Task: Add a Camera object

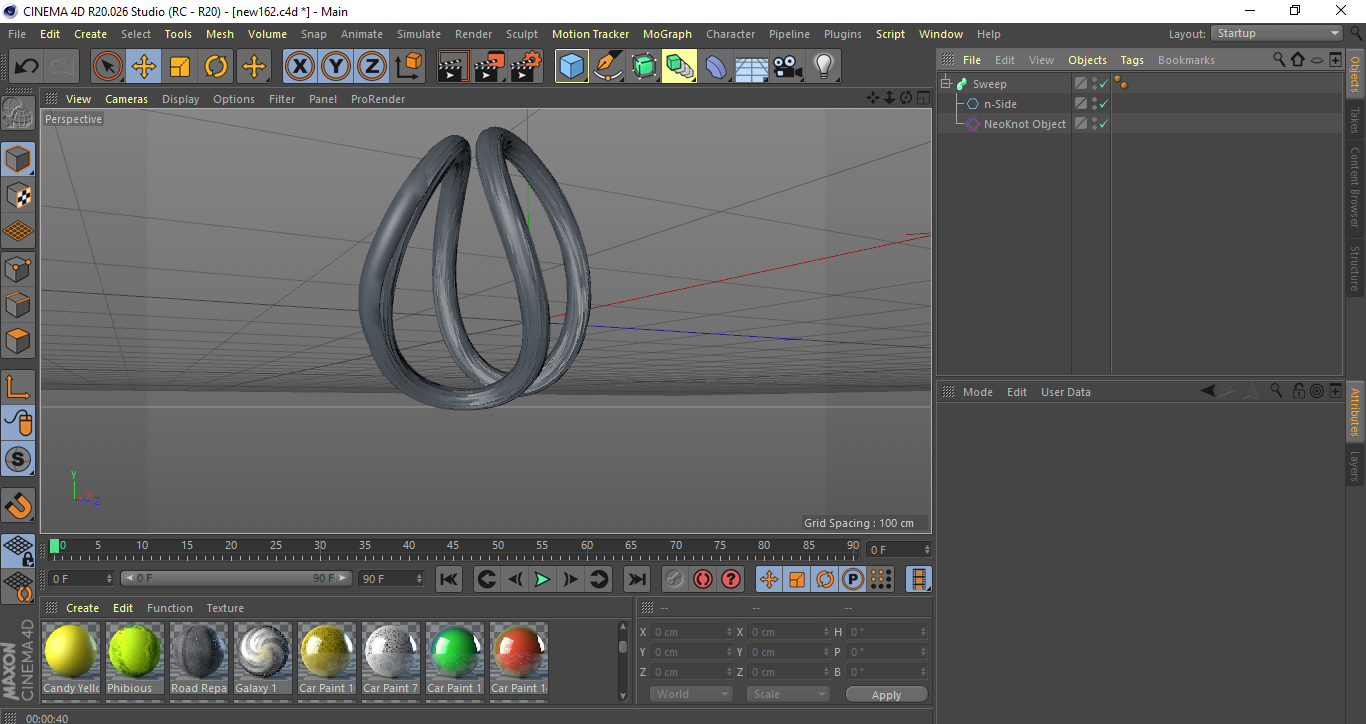Action: (x=787, y=67)
